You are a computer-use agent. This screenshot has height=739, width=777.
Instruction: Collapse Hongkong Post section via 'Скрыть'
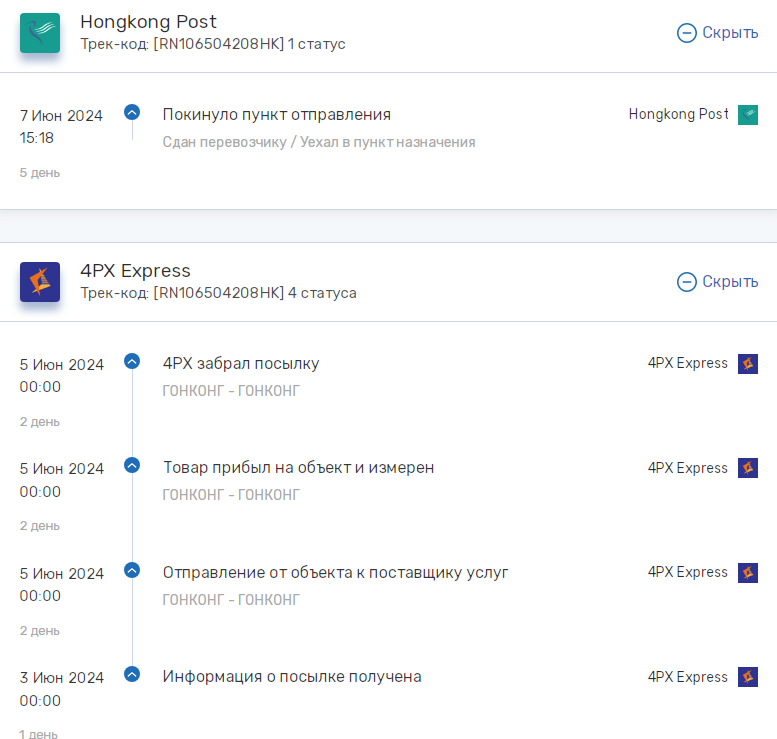[x=730, y=33]
